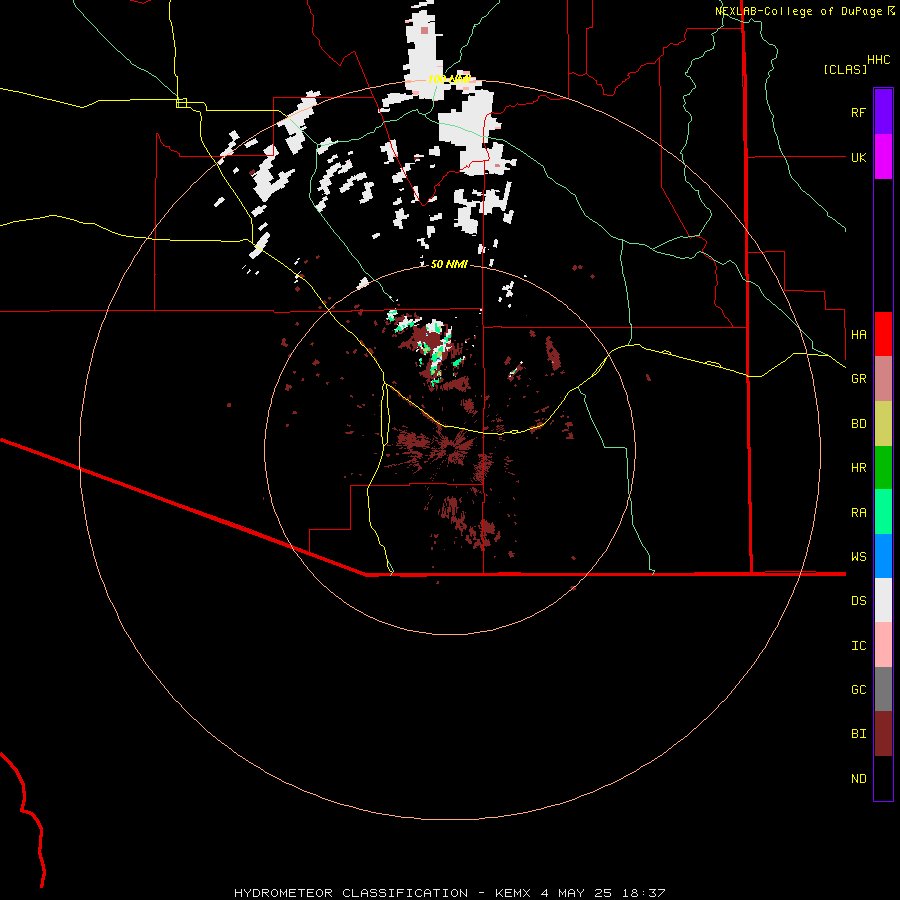900x900 pixels.
Task: Click the RF legend label
Action: click(858, 112)
